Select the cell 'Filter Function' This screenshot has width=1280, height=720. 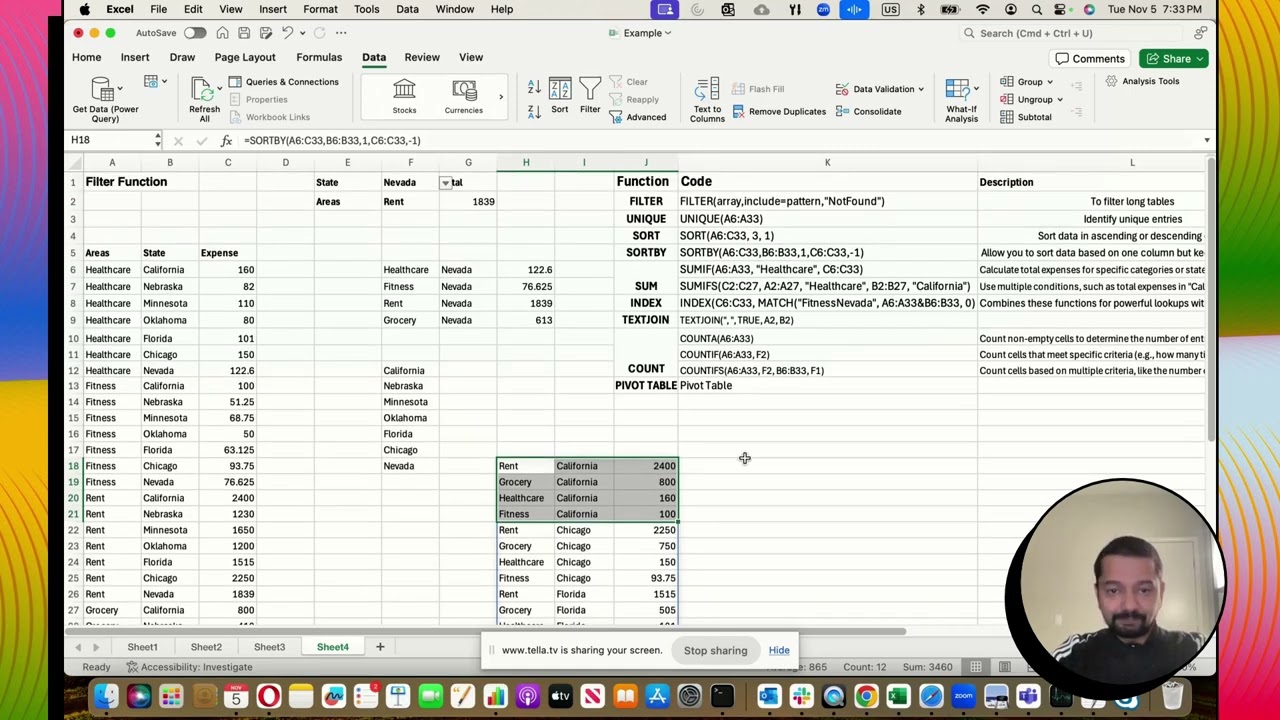click(126, 182)
